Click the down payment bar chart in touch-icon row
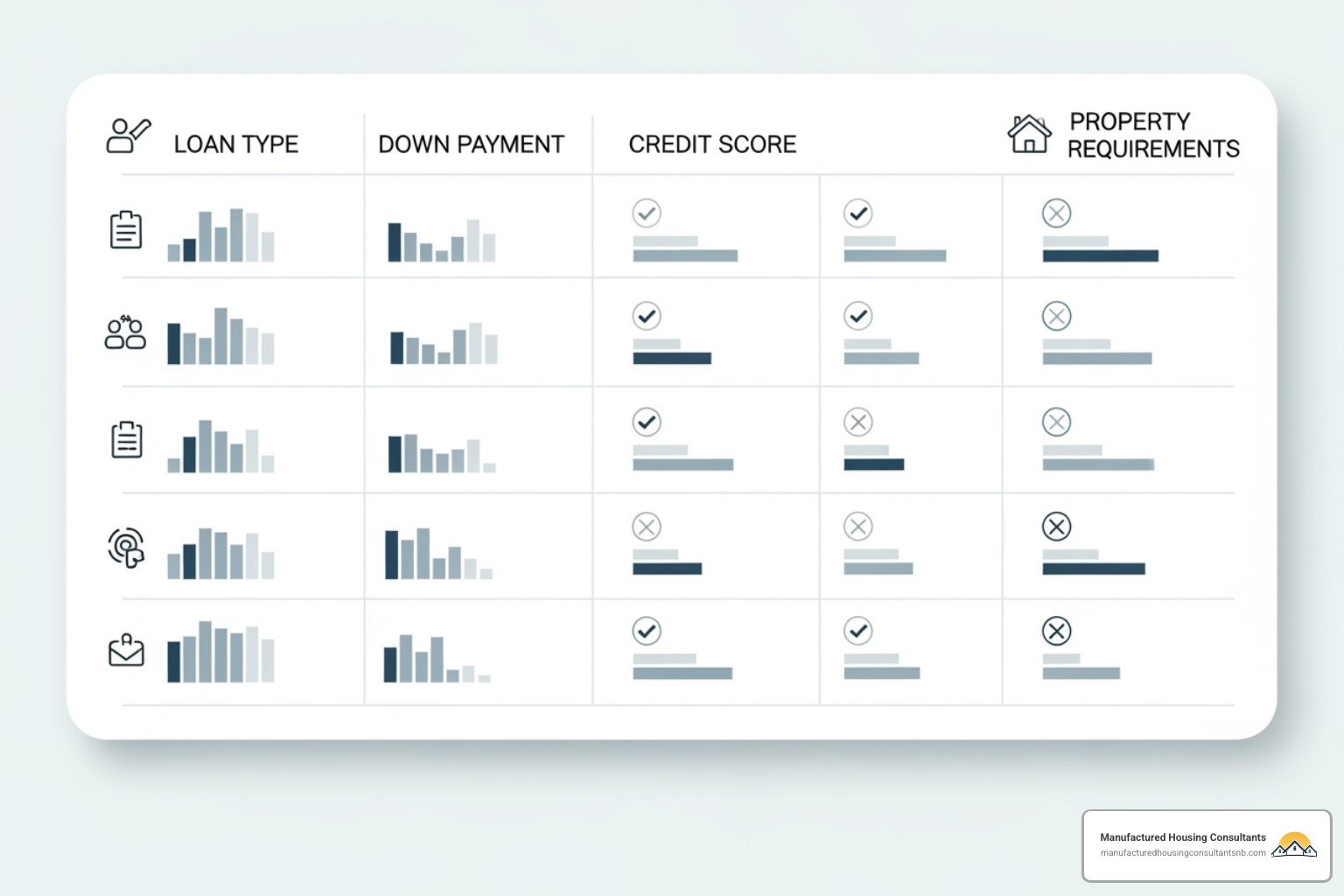Viewport: 1344px width, 896px height. tap(438, 553)
